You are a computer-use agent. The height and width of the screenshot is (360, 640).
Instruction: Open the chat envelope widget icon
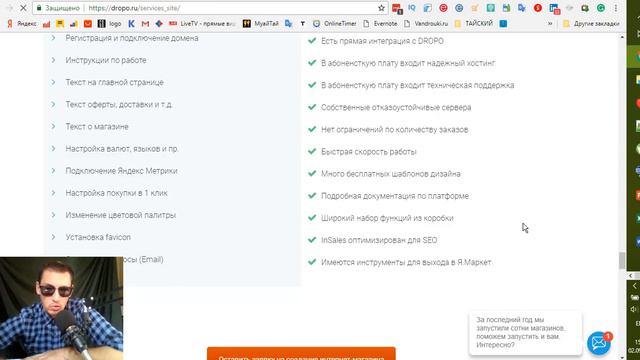click(x=599, y=343)
